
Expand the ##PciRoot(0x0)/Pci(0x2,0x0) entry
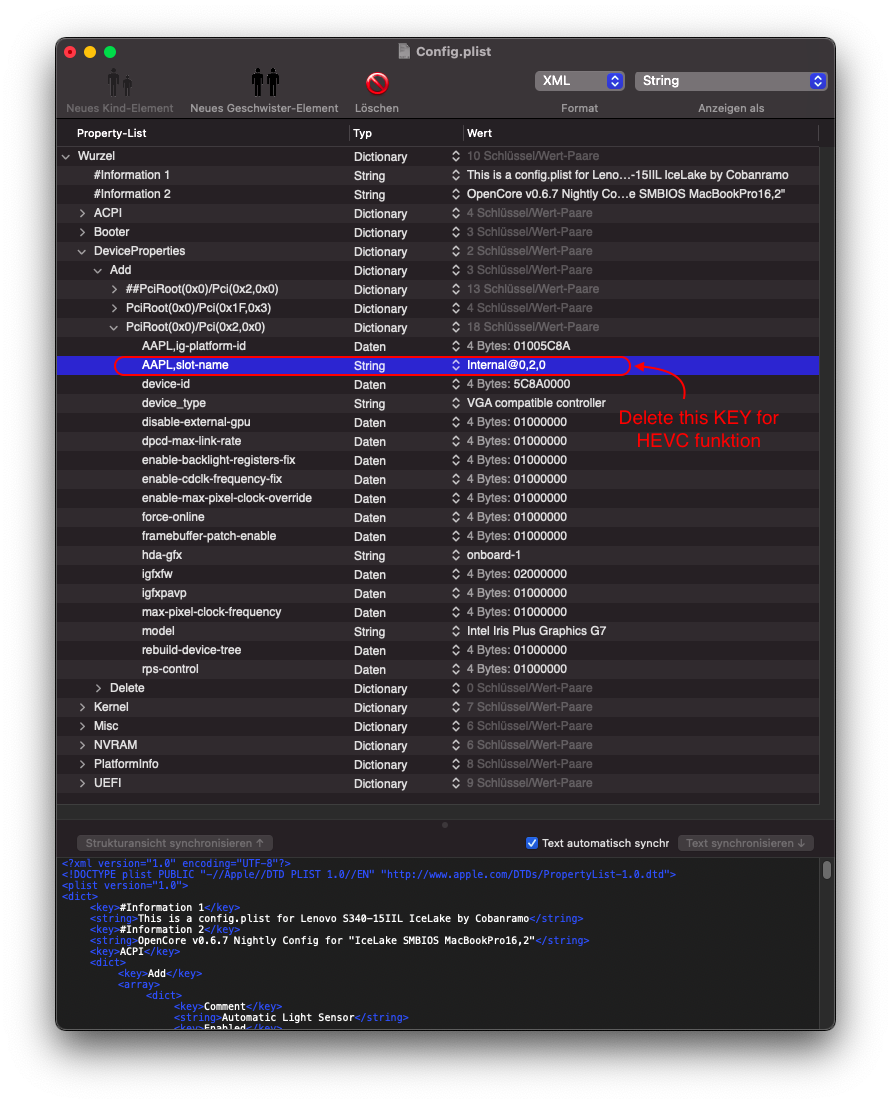click(114, 289)
